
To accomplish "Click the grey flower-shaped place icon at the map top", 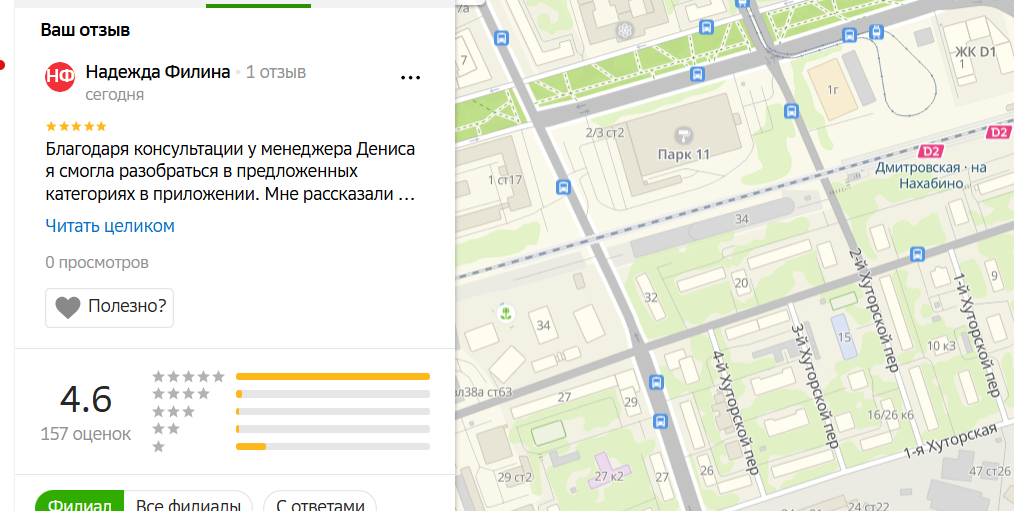I will pyautogui.click(x=624, y=30).
